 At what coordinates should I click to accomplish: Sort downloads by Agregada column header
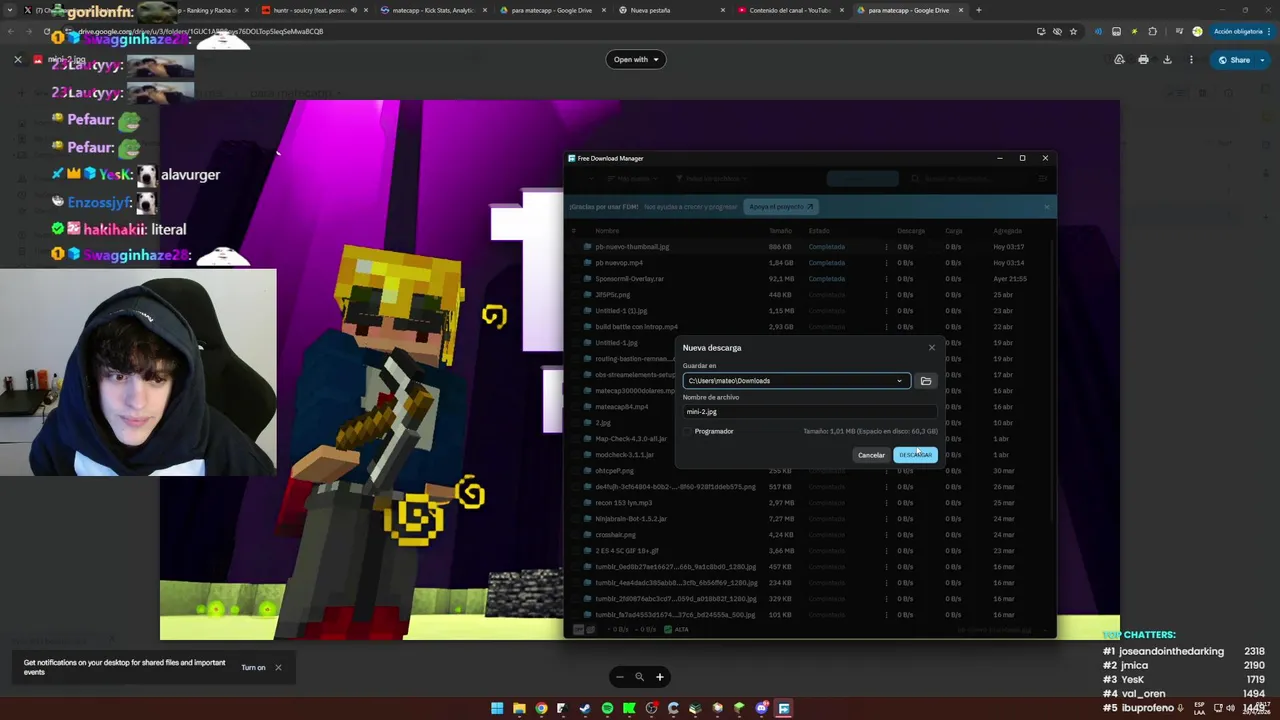click(1007, 231)
